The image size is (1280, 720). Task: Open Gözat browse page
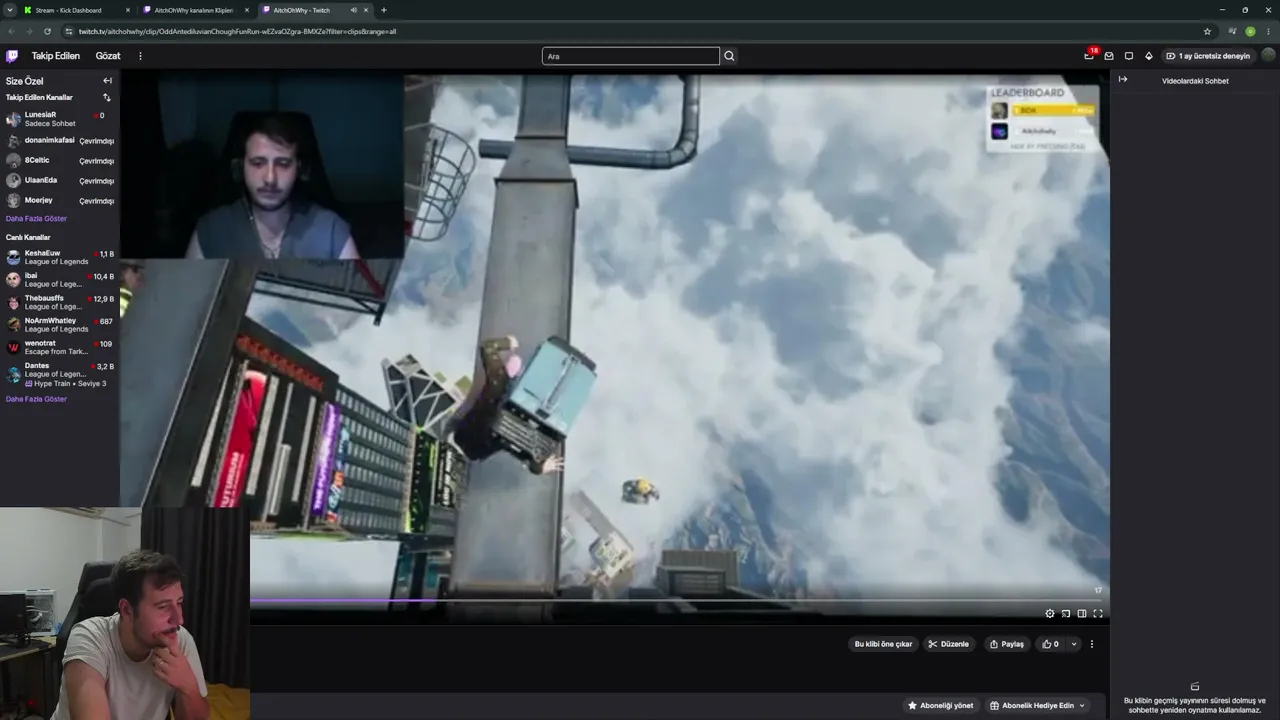[108, 56]
